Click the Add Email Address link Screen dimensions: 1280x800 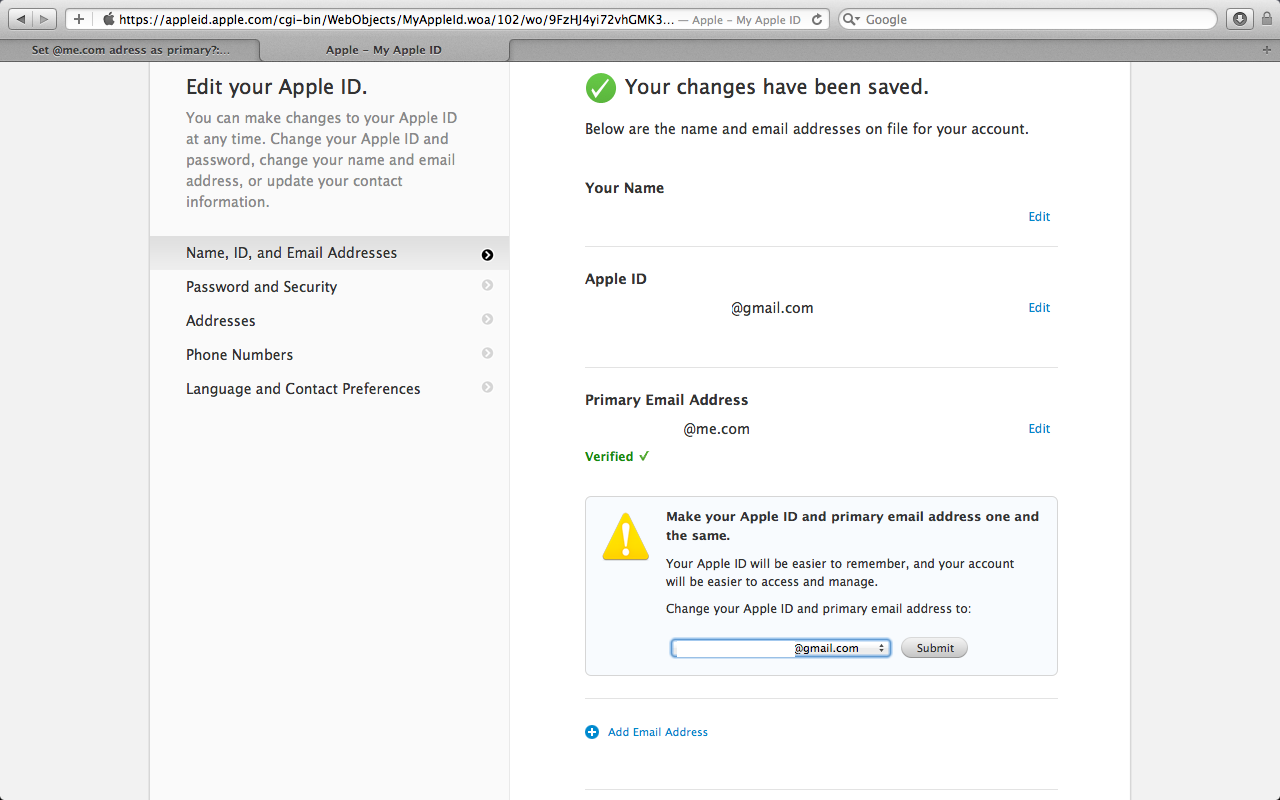(658, 732)
